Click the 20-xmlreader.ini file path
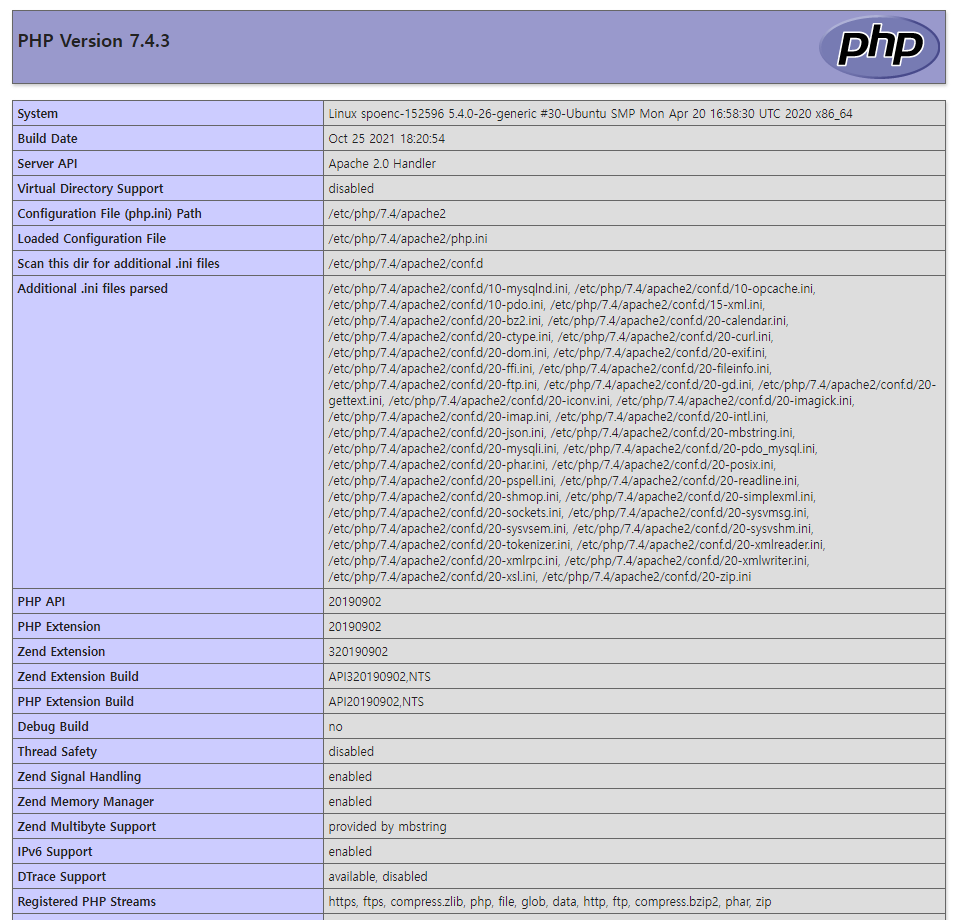 (701, 545)
